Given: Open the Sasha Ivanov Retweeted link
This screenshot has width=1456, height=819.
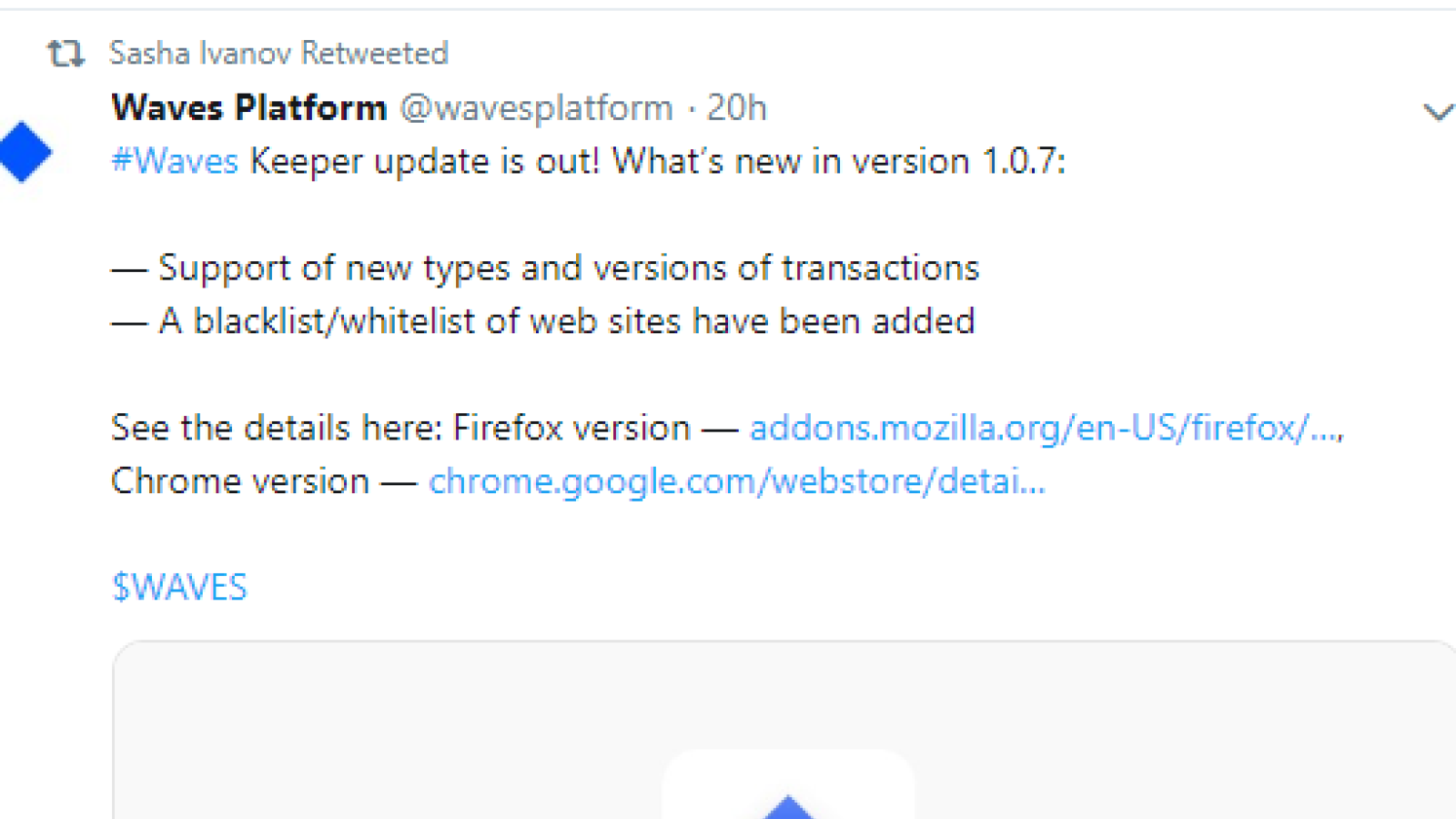Looking at the screenshot, I should coord(278,54).
